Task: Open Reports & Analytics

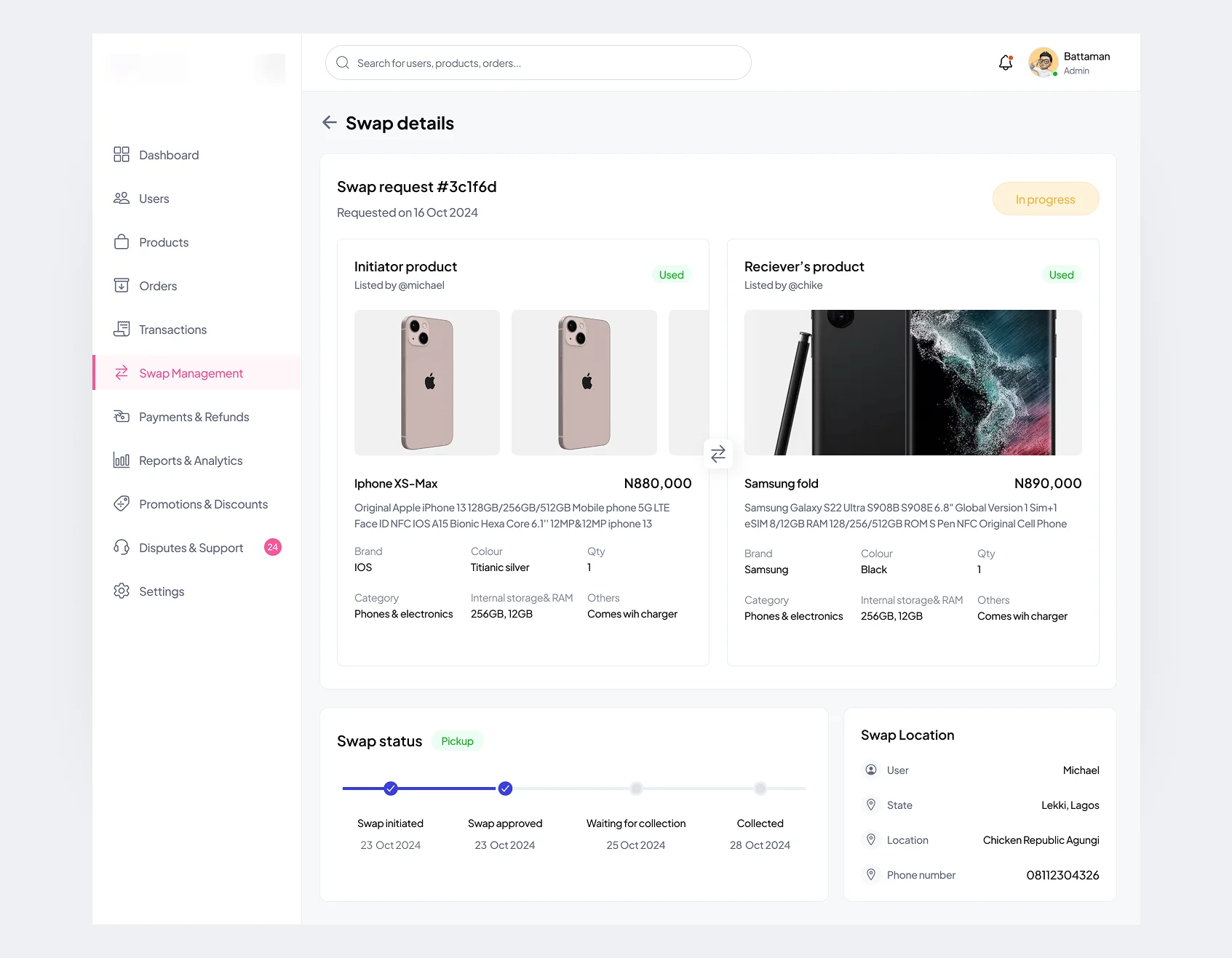Action: pyautogui.click(x=197, y=460)
